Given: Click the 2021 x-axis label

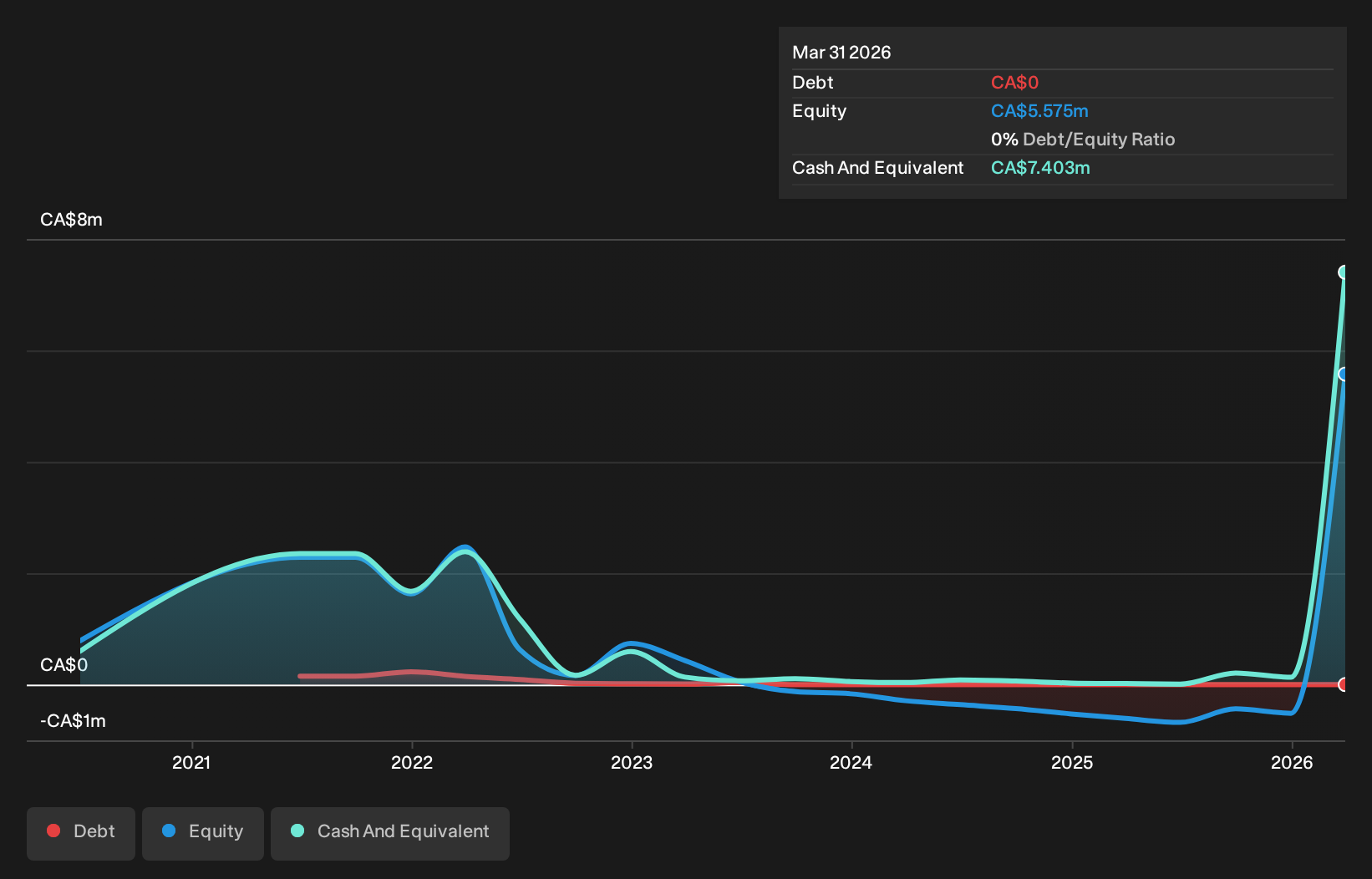Looking at the screenshot, I should pos(191,763).
